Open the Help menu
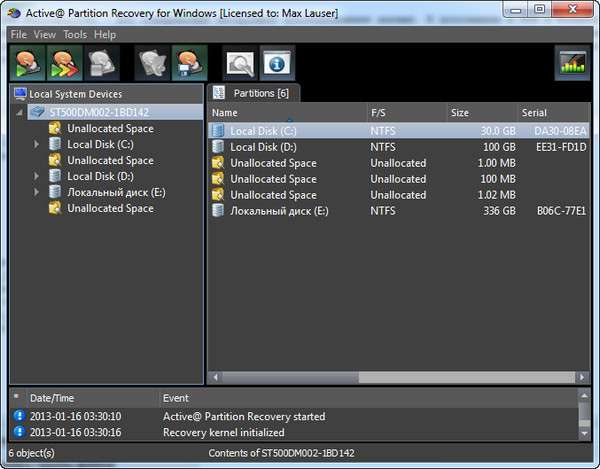Image resolution: width=600 pixels, height=469 pixels. 105,35
